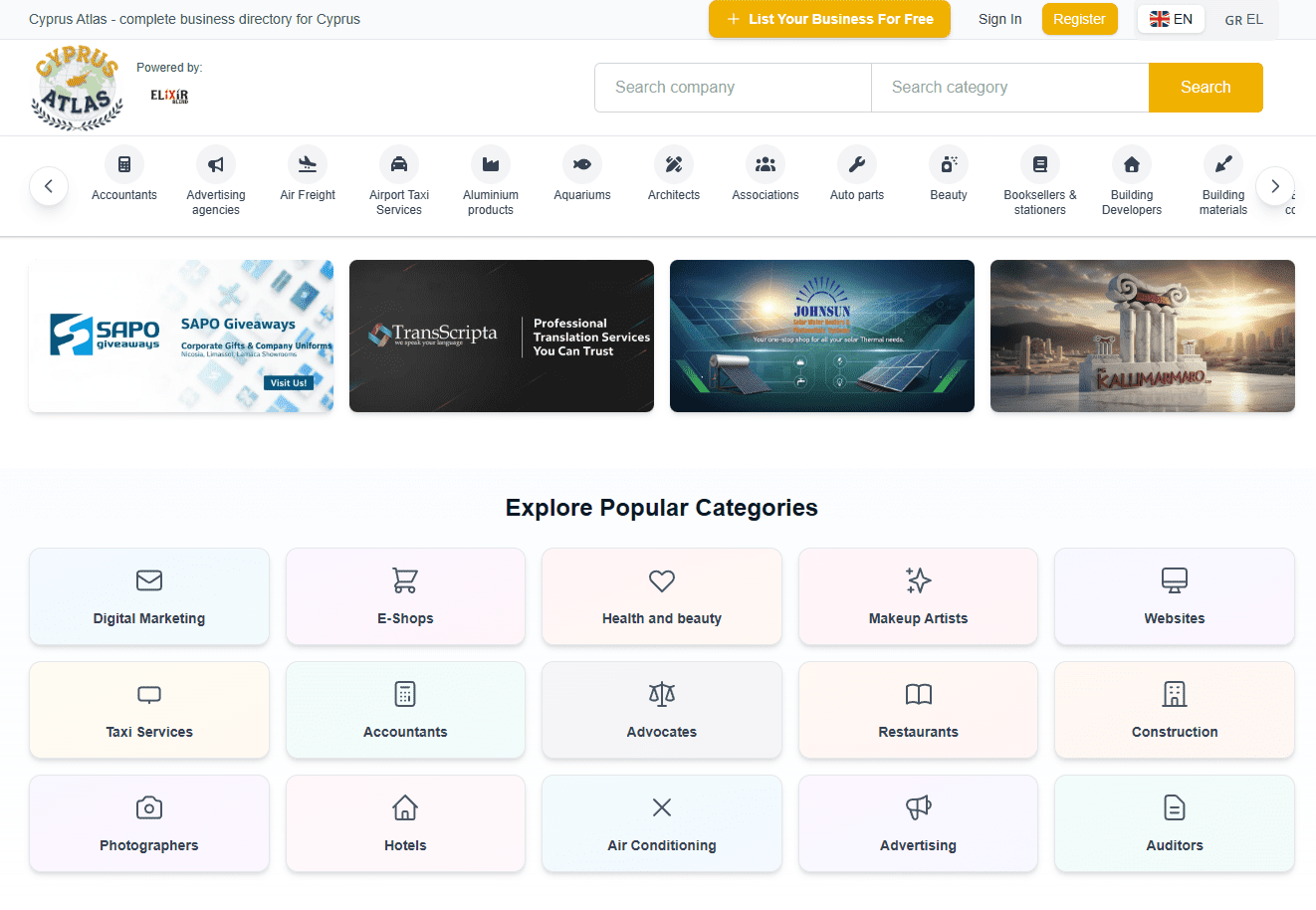Click the Advertising agencies megaphone icon

coord(216,164)
